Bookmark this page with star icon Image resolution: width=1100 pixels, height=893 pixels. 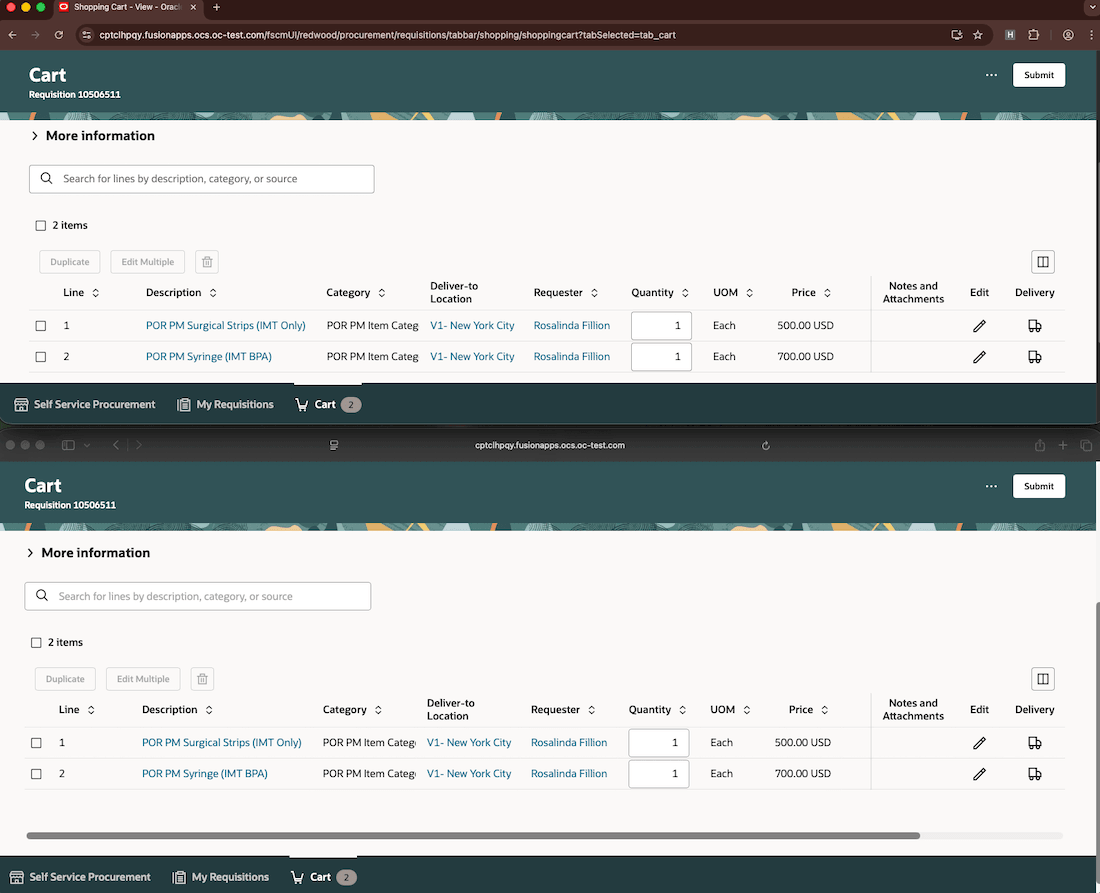coord(977,35)
